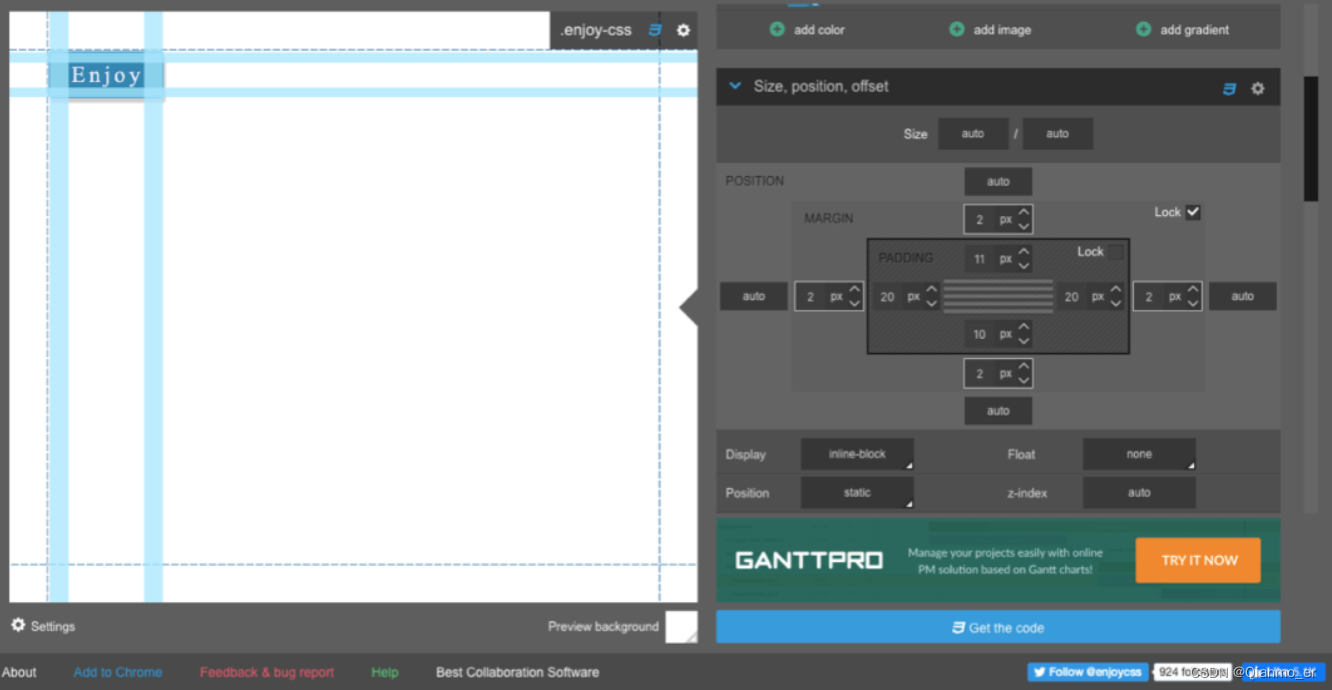The width and height of the screenshot is (1332, 690).
Task: Open gear settings in Size, position, offset header
Action: click(x=1258, y=88)
